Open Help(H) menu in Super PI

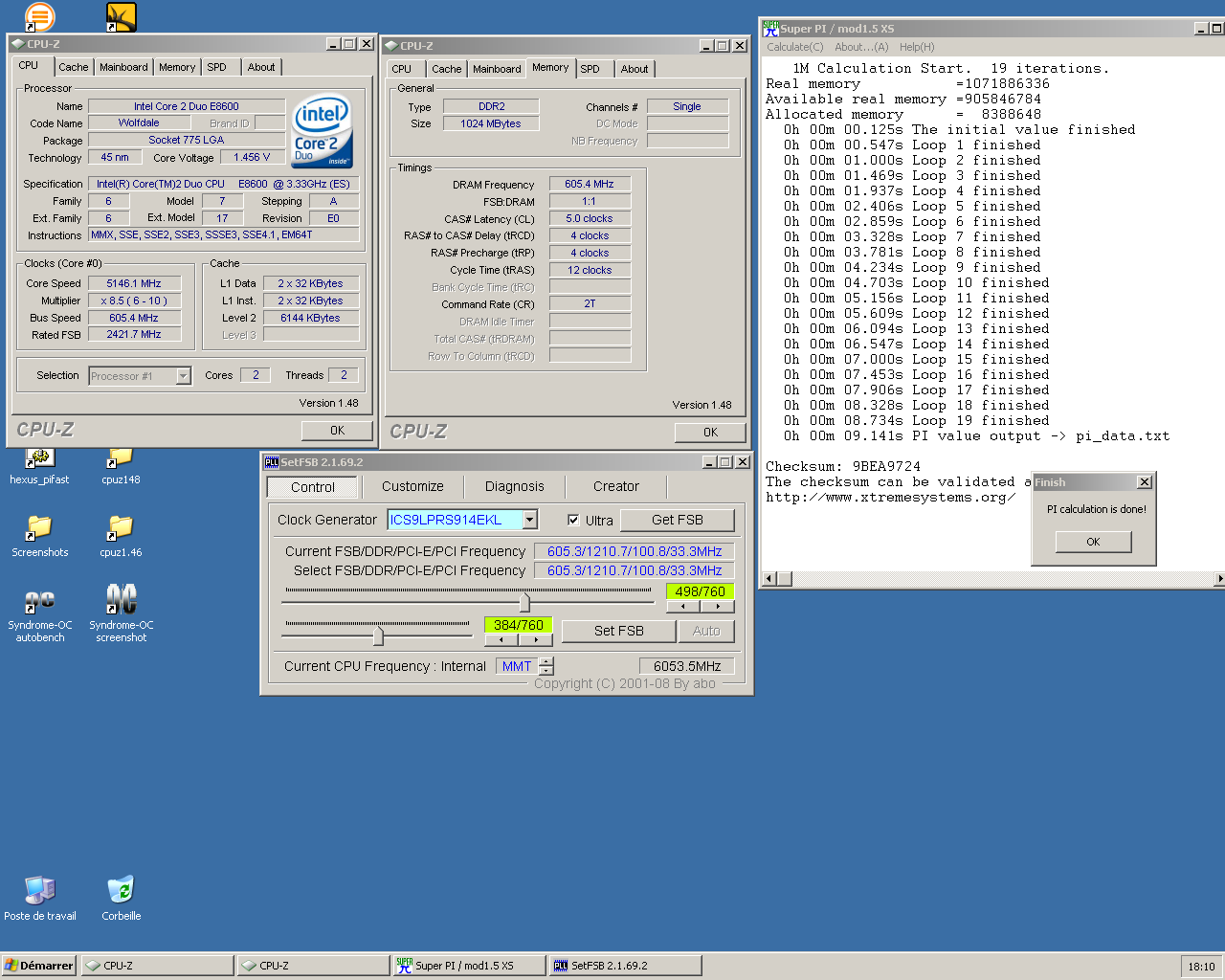coord(917,47)
